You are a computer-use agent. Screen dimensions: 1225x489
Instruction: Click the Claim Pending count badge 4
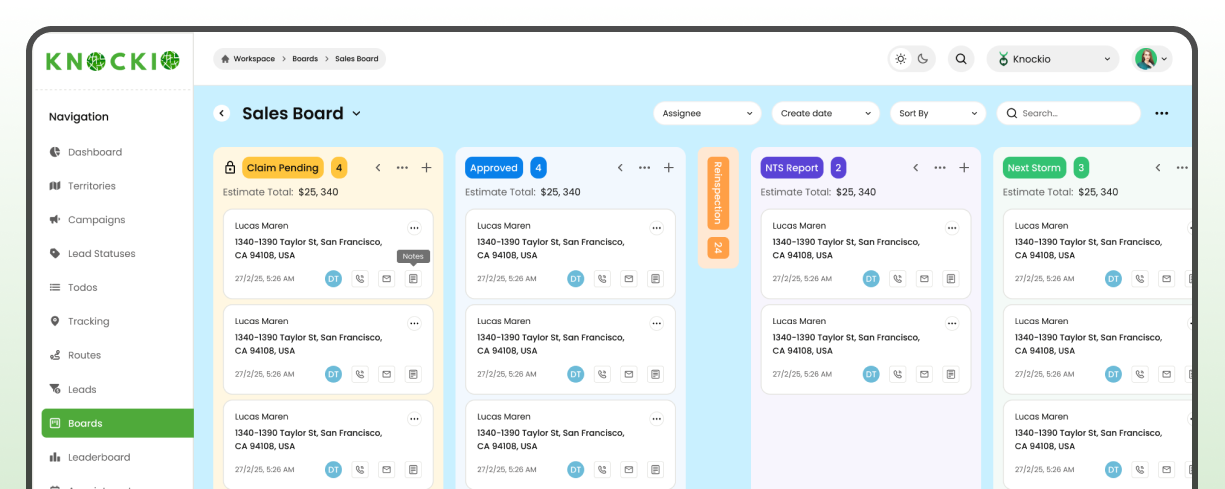(339, 168)
